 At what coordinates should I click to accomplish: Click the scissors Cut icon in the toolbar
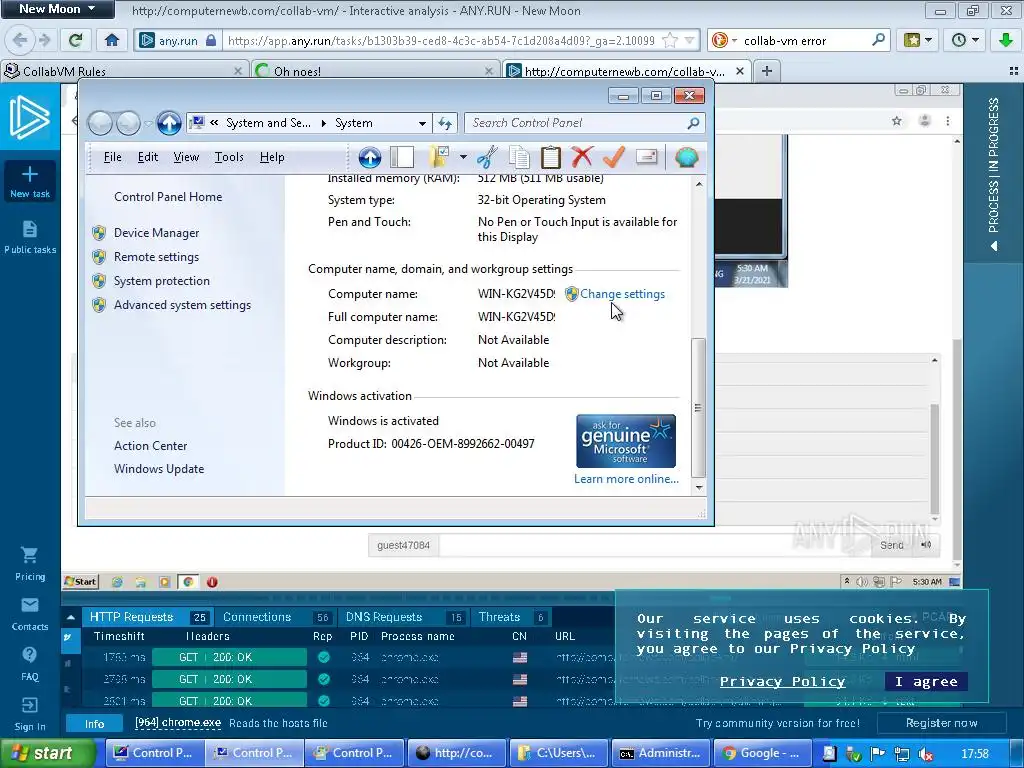tap(487, 157)
